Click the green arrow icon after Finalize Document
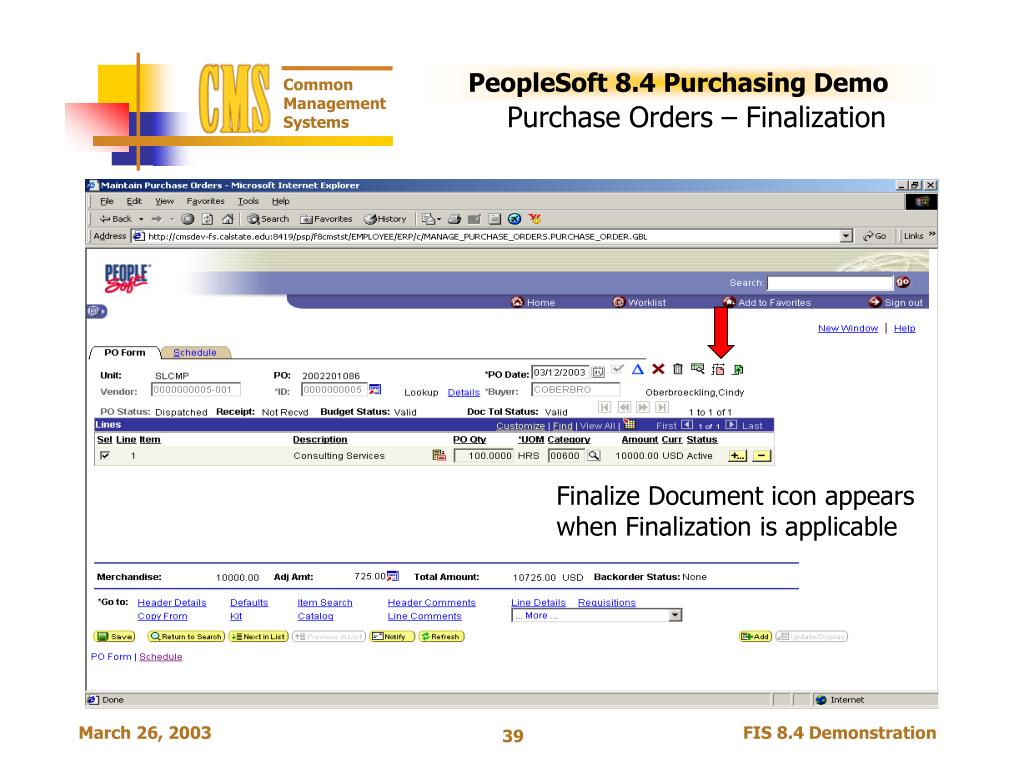 (x=738, y=370)
